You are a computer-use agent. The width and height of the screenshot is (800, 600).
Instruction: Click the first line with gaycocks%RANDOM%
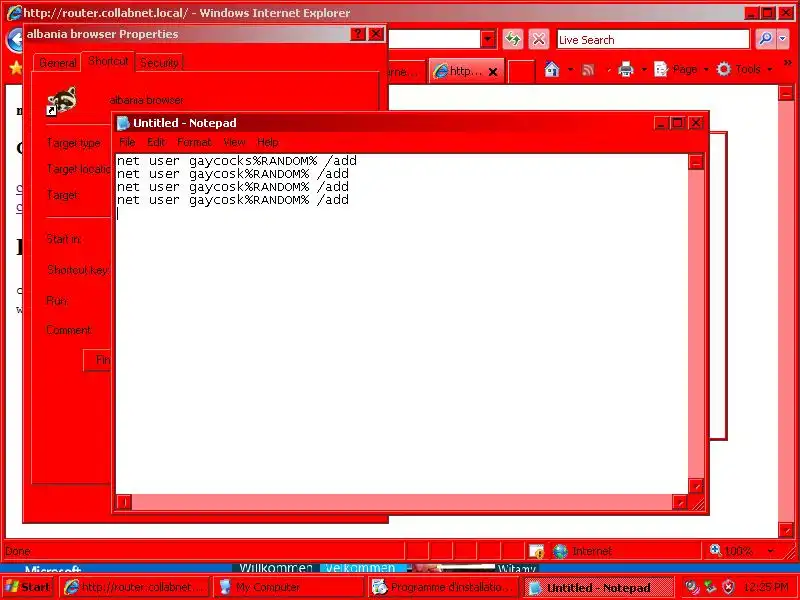(237, 161)
